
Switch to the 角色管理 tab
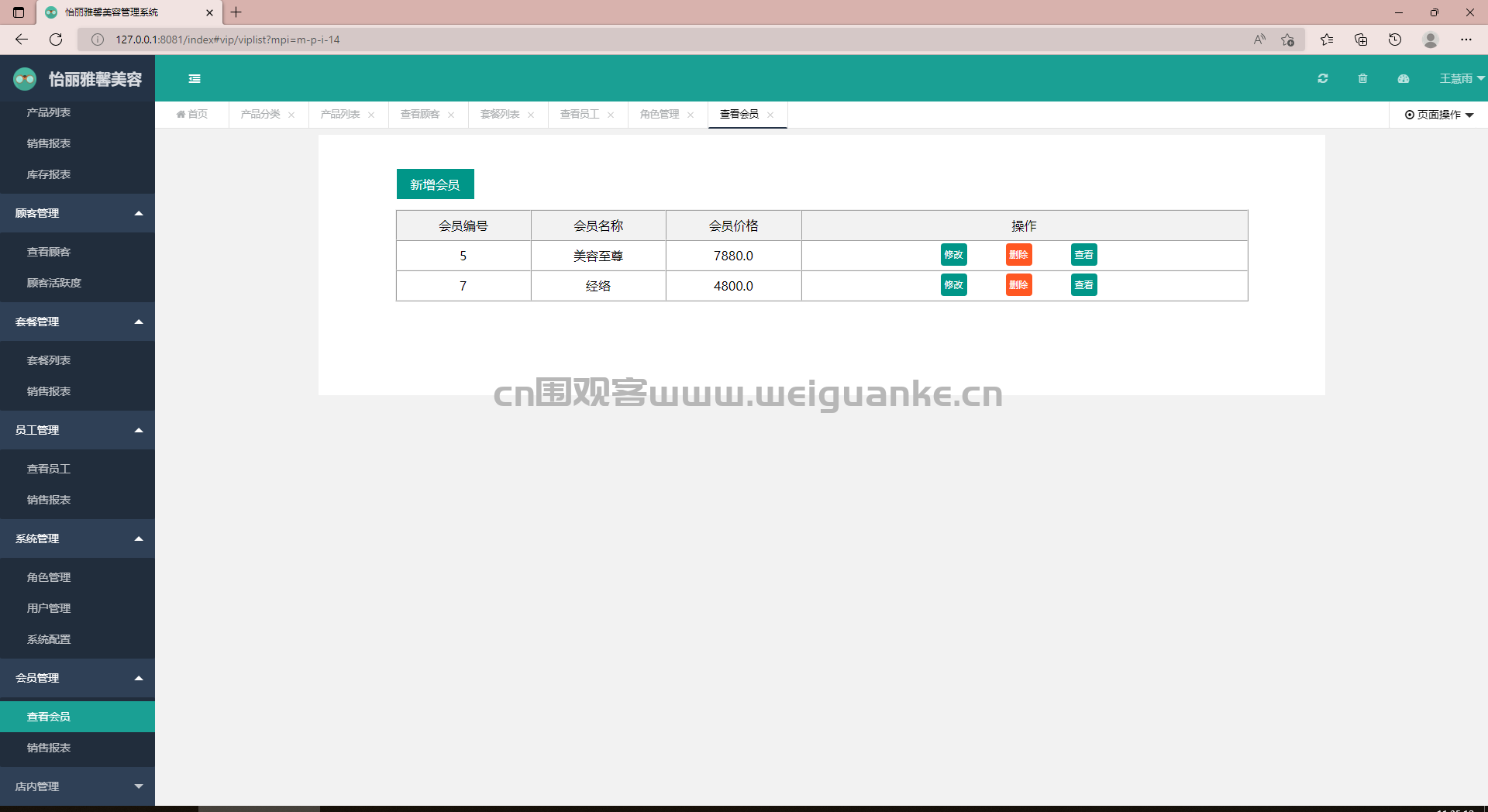click(660, 114)
